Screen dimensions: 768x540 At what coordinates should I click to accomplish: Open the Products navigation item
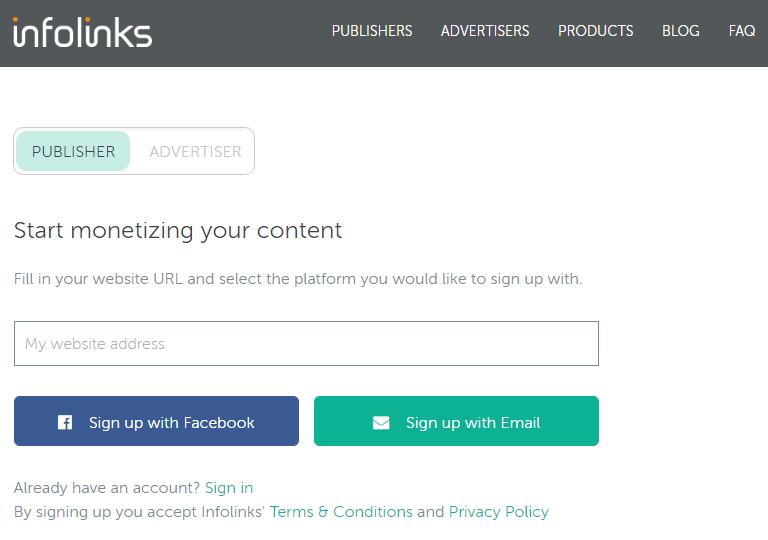click(595, 31)
